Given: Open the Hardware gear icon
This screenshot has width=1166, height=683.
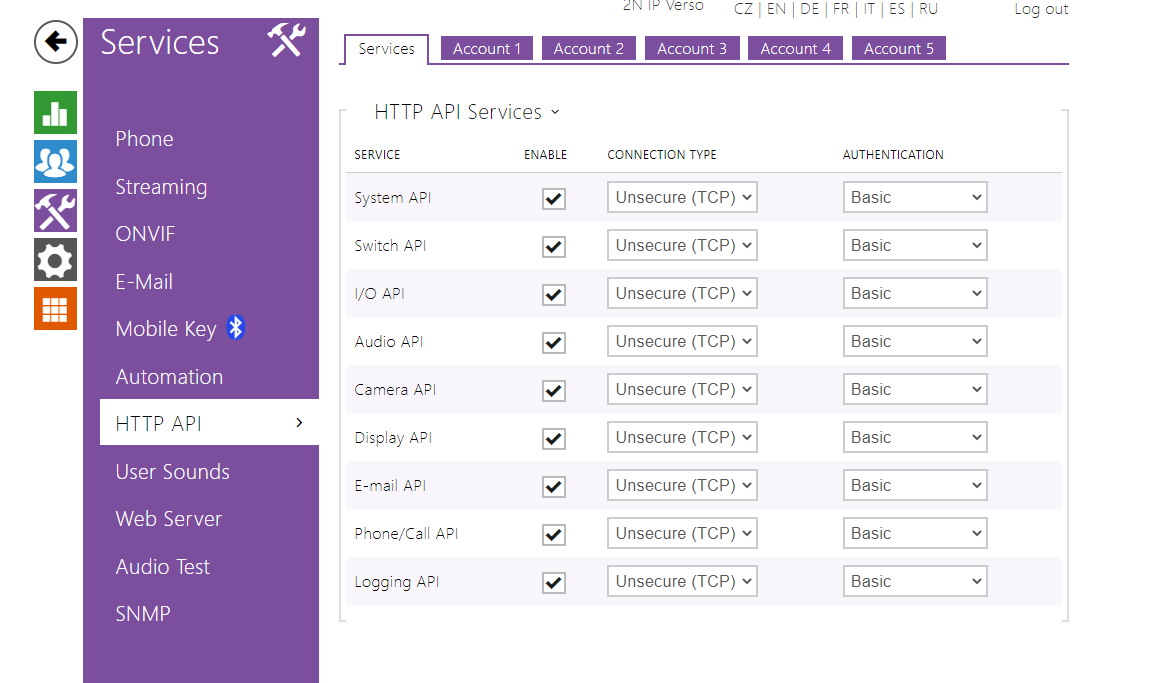Looking at the screenshot, I should pyautogui.click(x=55, y=259).
